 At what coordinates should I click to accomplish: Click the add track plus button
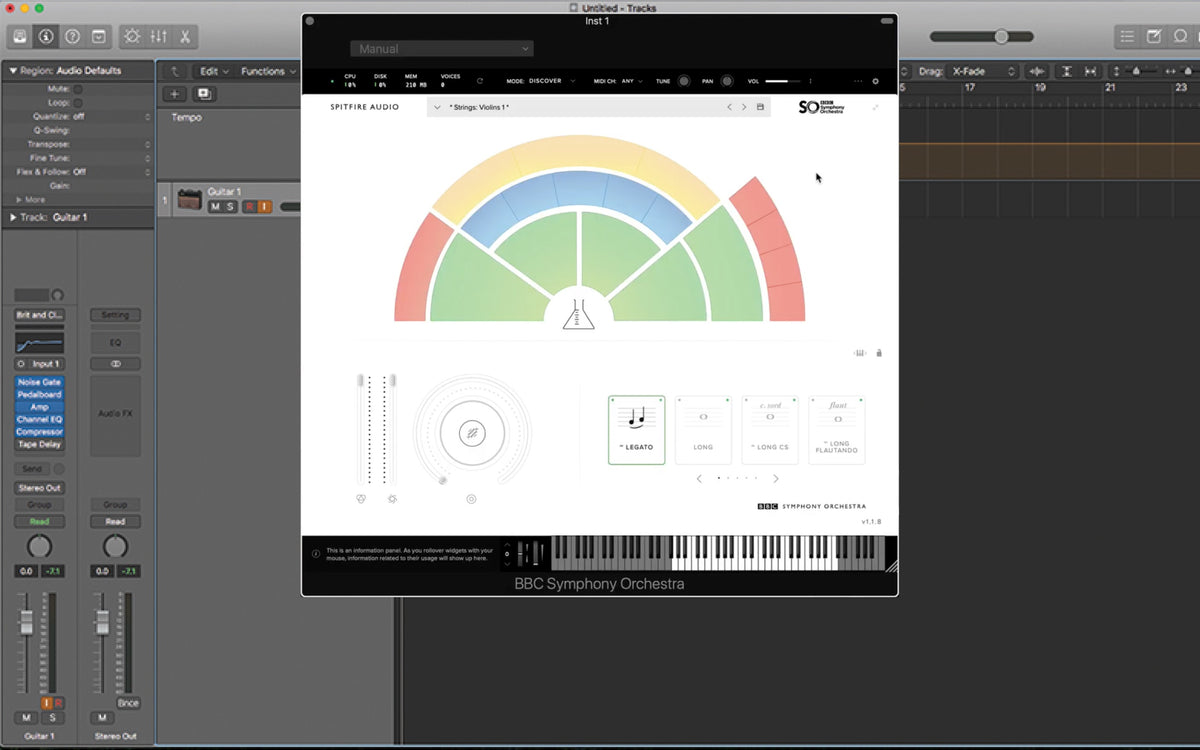tap(175, 94)
